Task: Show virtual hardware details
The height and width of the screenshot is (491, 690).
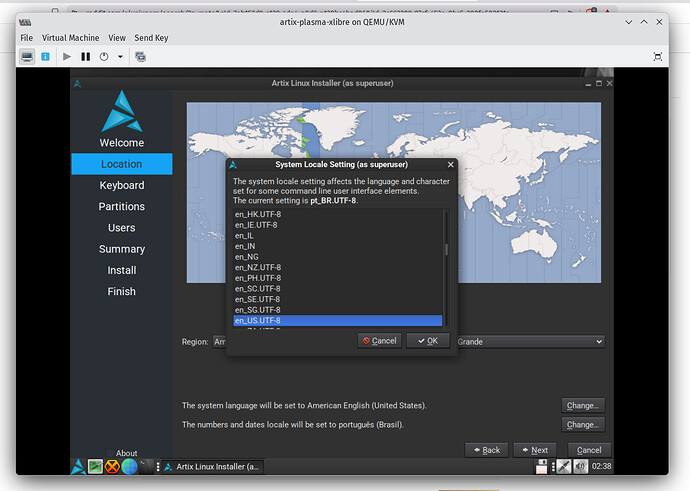Action: pyautogui.click(x=45, y=57)
